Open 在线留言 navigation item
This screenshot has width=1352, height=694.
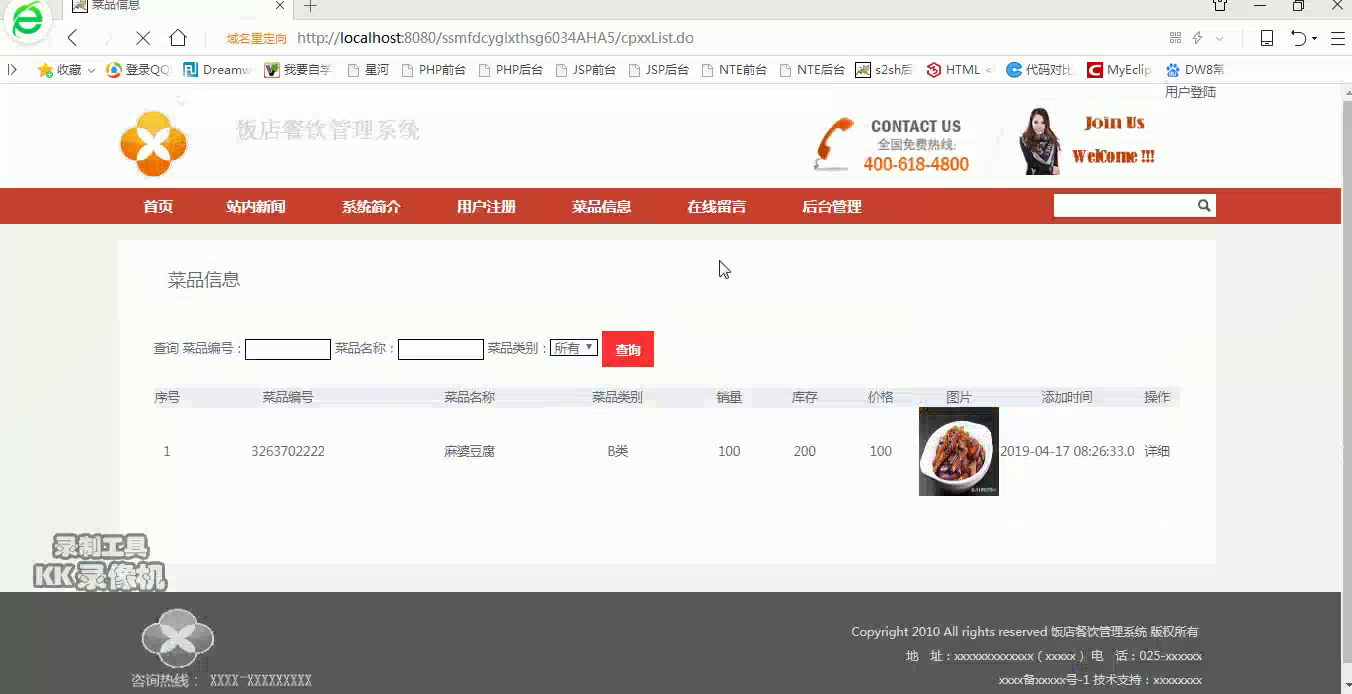(x=716, y=207)
